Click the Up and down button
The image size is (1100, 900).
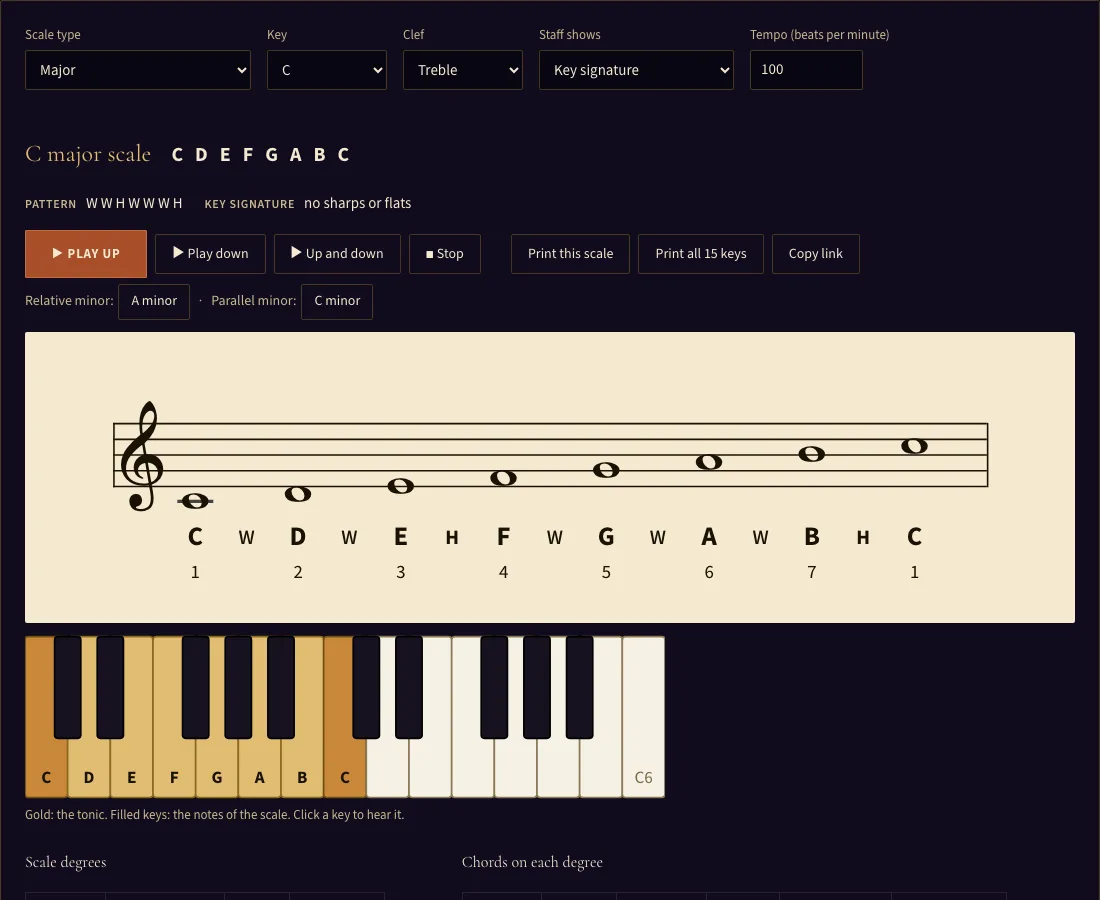click(337, 254)
